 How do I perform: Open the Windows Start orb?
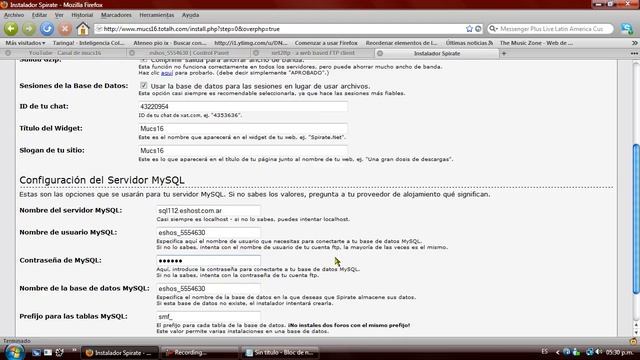point(14,352)
